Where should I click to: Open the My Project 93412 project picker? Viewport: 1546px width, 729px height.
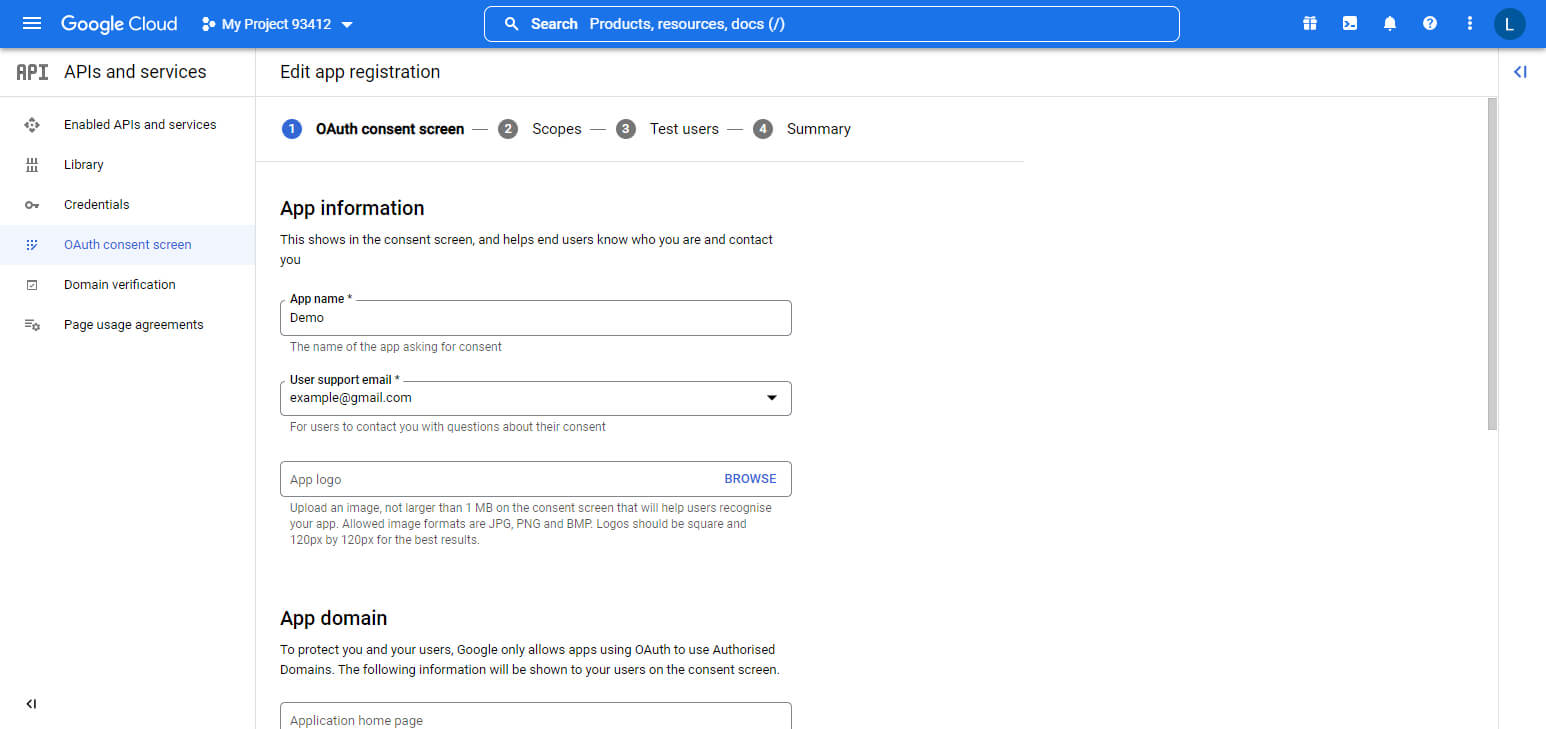pyautogui.click(x=278, y=24)
